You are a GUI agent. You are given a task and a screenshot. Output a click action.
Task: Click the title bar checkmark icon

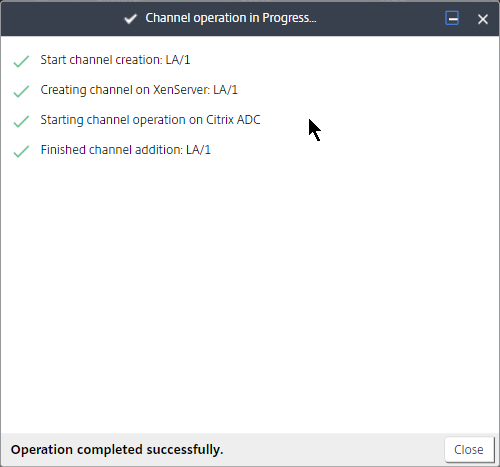click(130, 19)
